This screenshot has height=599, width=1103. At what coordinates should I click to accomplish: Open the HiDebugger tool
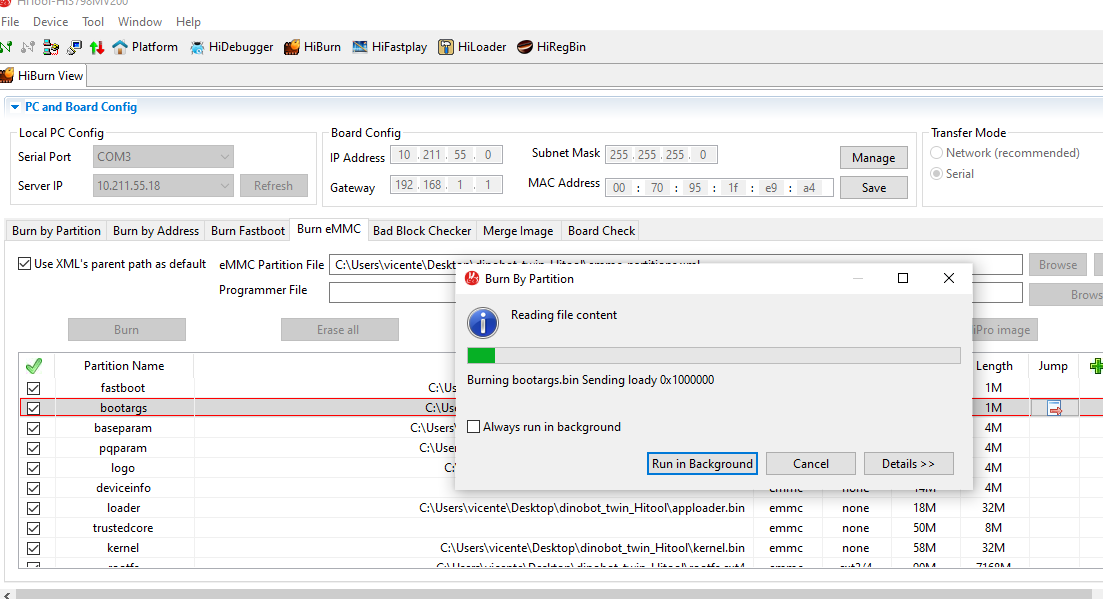(x=231, y=47)
